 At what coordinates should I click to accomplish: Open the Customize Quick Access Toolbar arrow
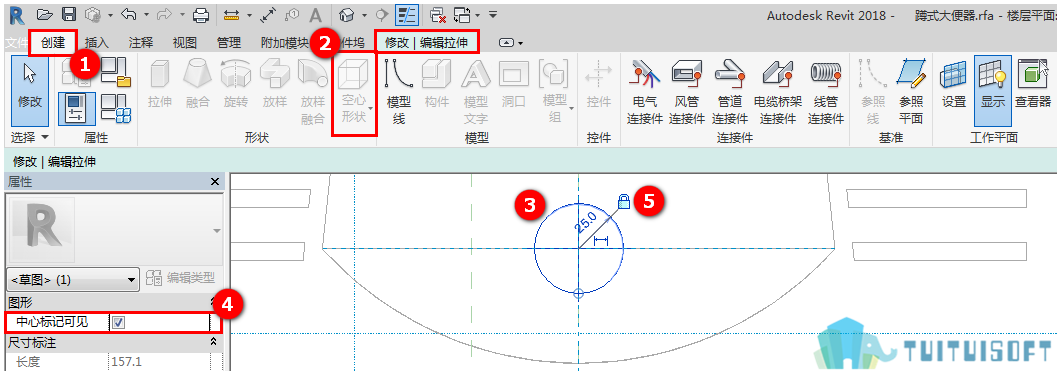(493, 14)
